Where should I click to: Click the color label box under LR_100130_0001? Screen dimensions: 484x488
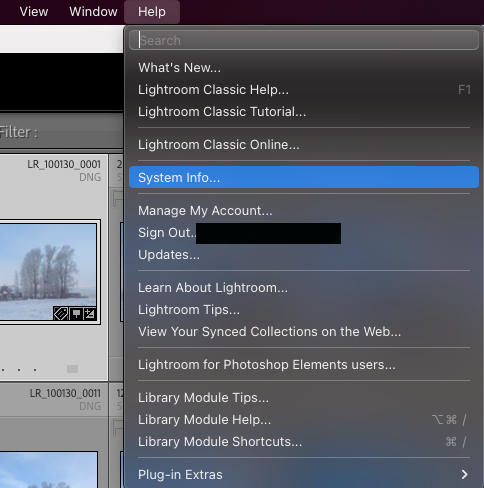72,369
